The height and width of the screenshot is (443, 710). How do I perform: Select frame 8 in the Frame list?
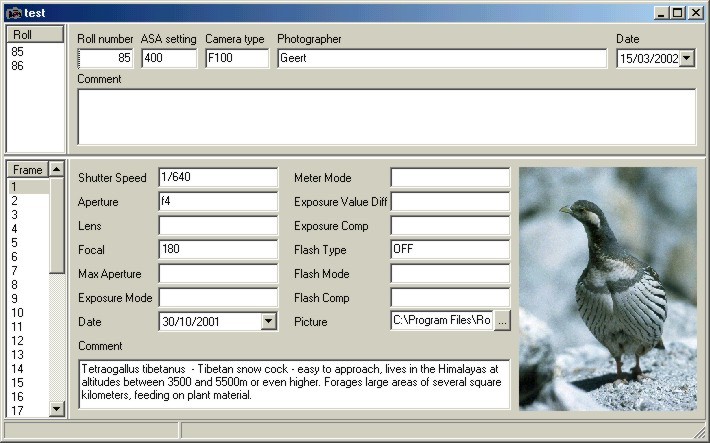28,285
